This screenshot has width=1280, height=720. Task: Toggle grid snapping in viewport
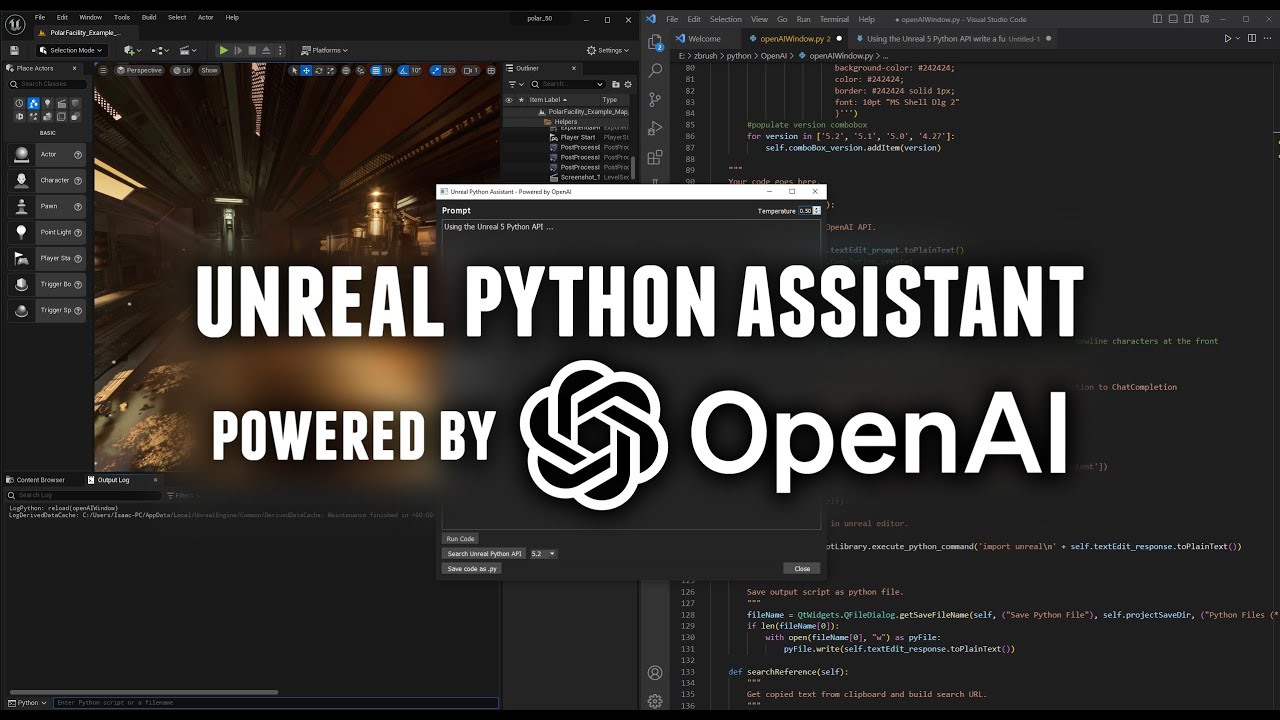pyautogui.click(x=375, y=70)
